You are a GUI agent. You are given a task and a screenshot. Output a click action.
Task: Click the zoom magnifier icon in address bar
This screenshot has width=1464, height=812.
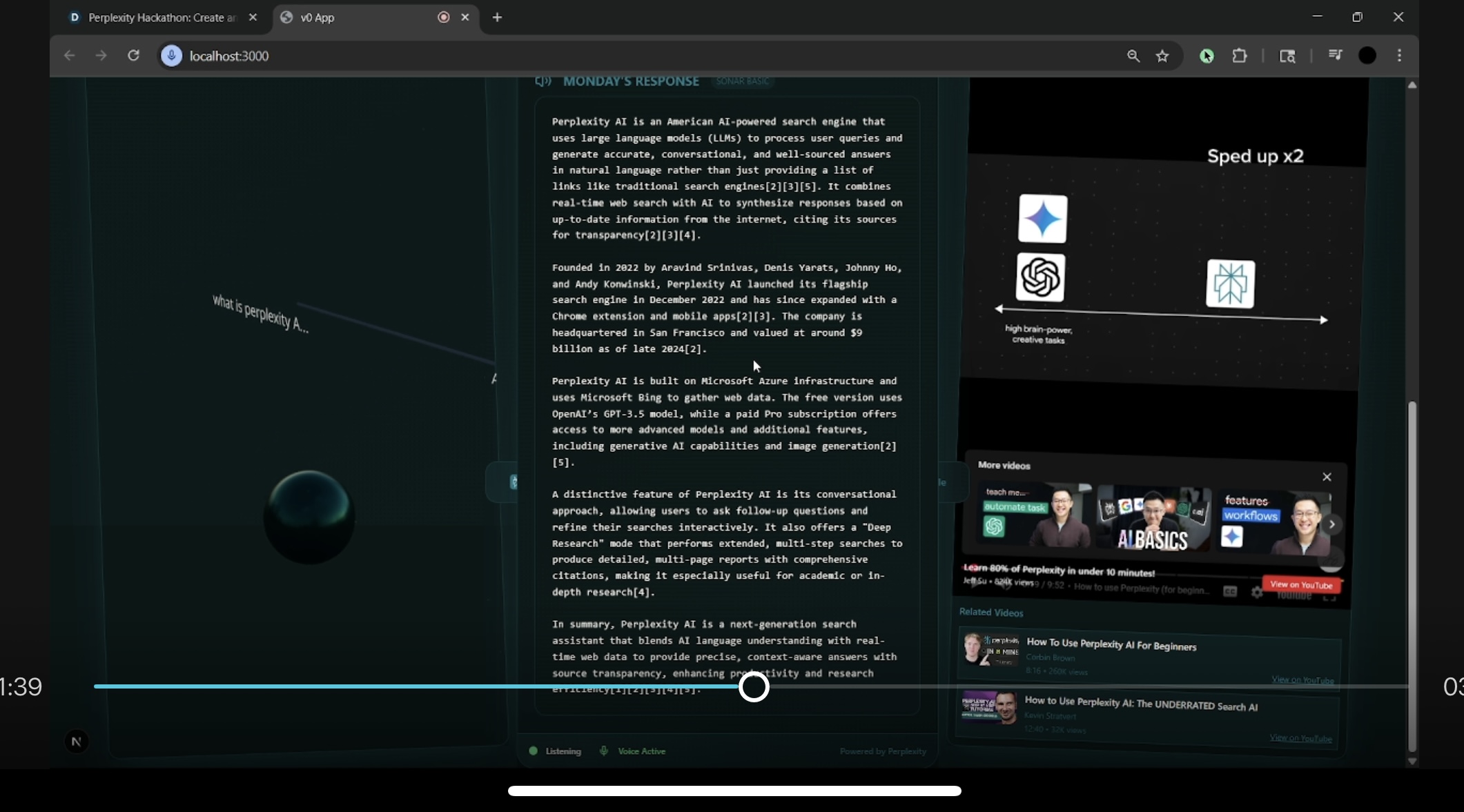[x=1133, y=56]
